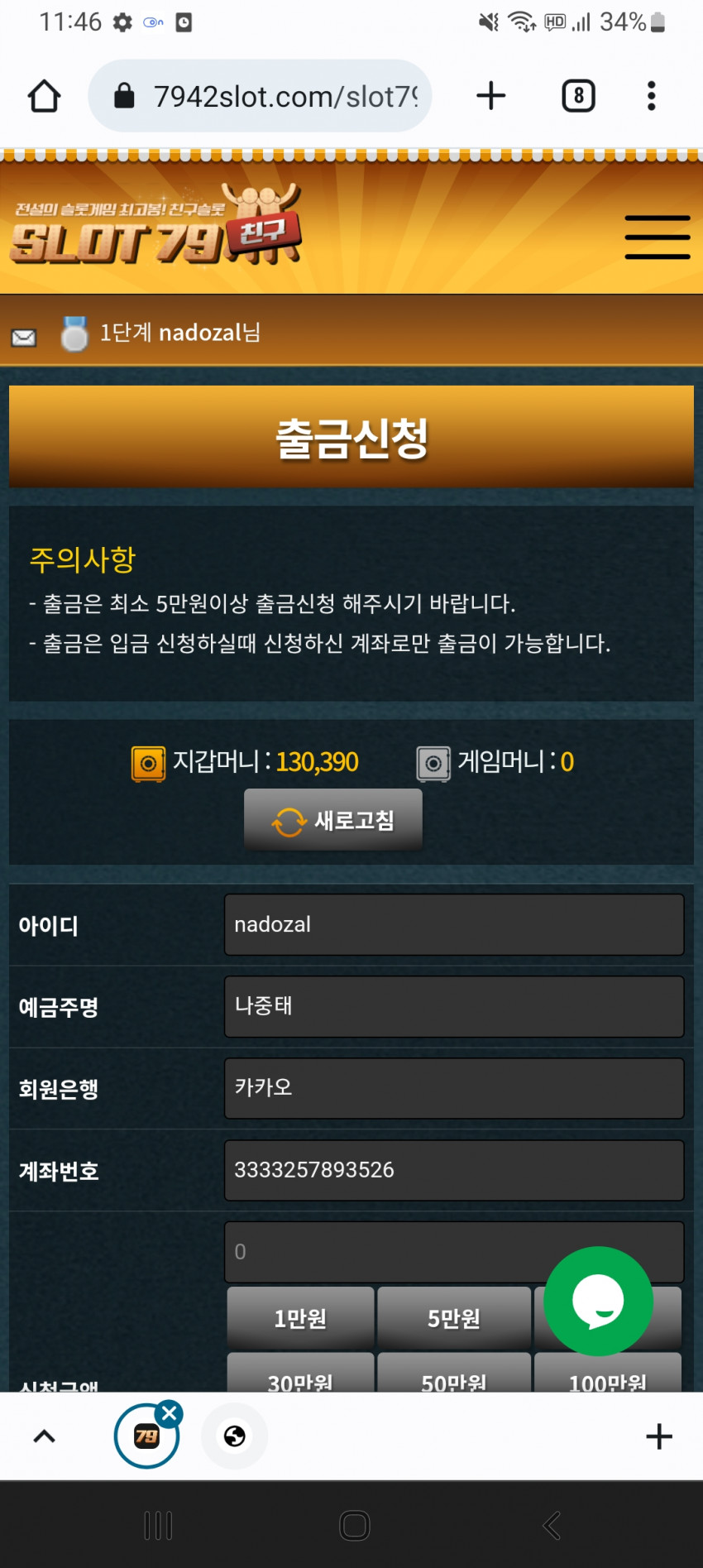Close the Slot79 tab thumbnail with X

(x=170, y=1413)
